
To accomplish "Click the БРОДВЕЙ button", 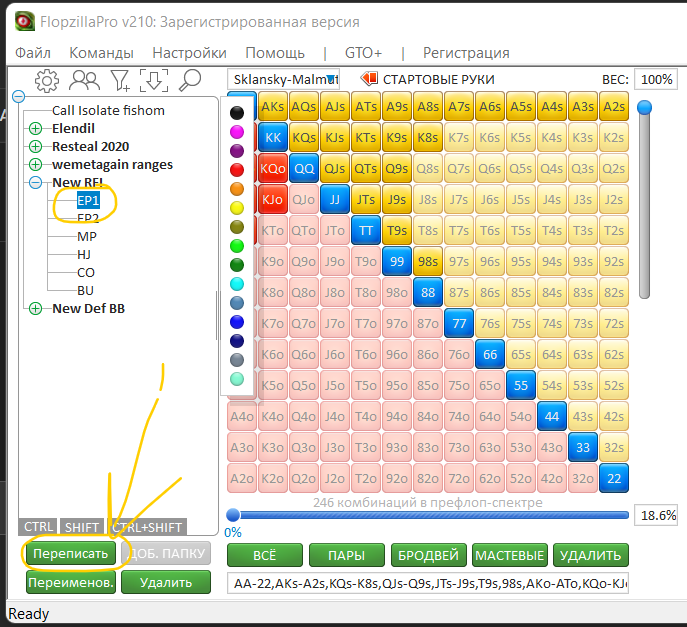I will point(428,555).
